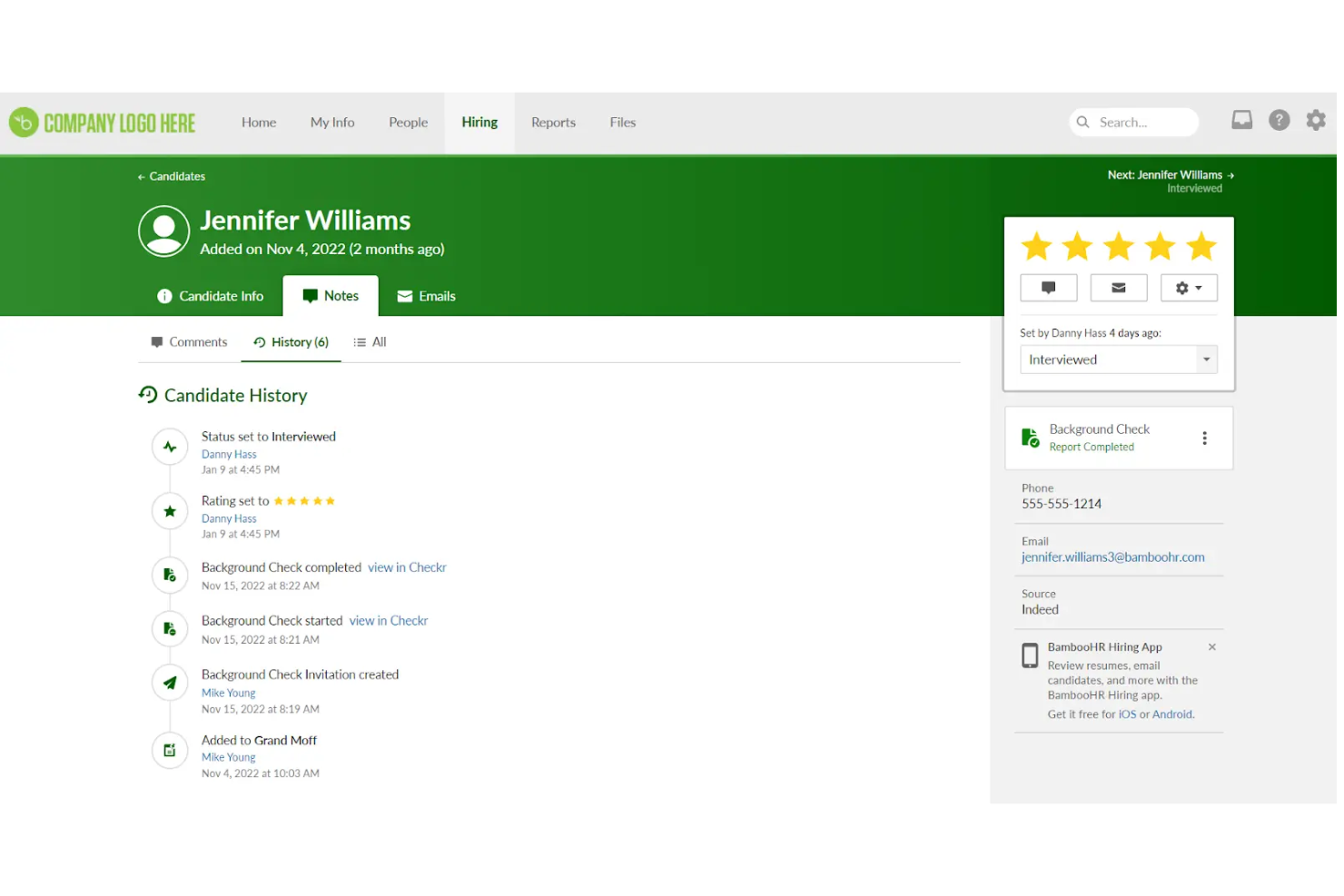
Task: Click the candidate's email address jennifer.williams3@bamboohr.com
Action: (x=1113, y=556)
